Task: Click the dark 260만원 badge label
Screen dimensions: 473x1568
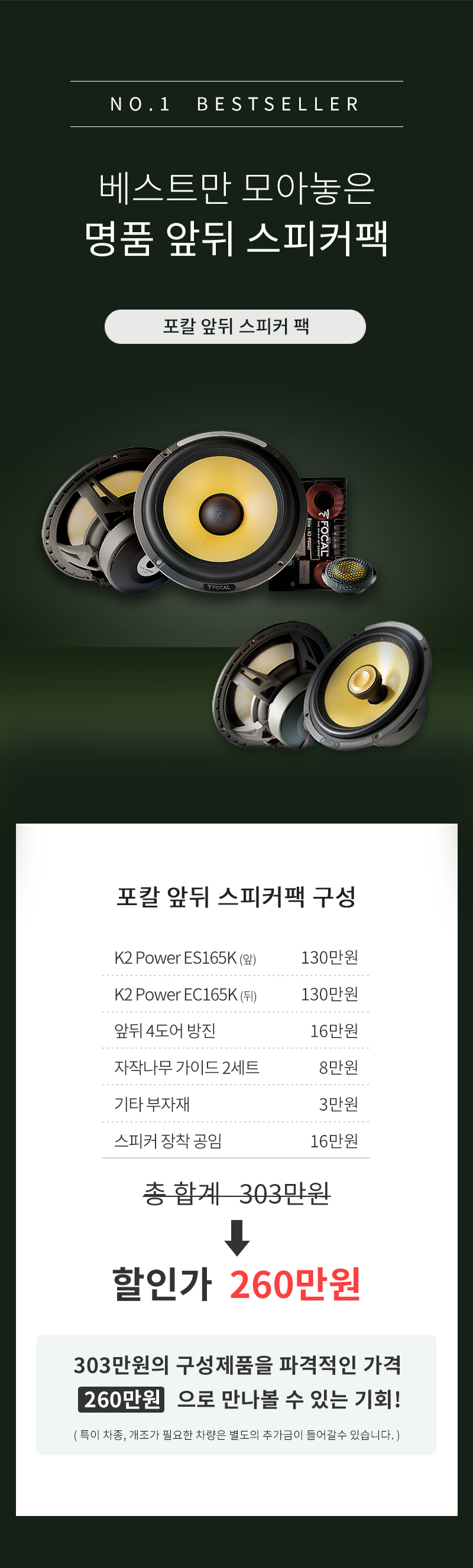Action: click(121, 1400)
